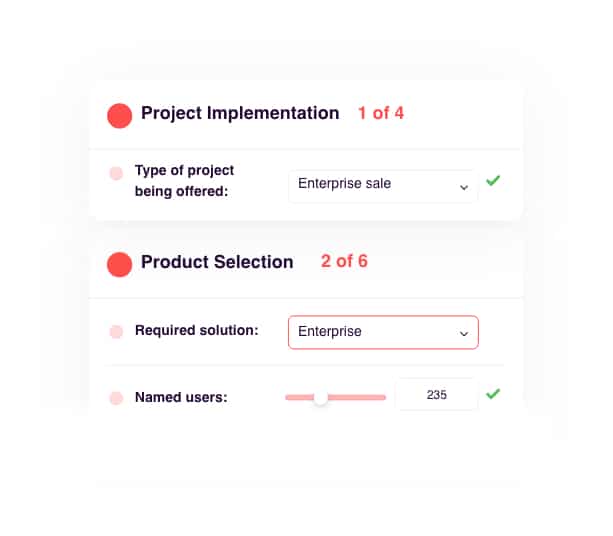Open the Enterprise sale dropdown
This screenshot has height=536, width=613.
(383, 186)
